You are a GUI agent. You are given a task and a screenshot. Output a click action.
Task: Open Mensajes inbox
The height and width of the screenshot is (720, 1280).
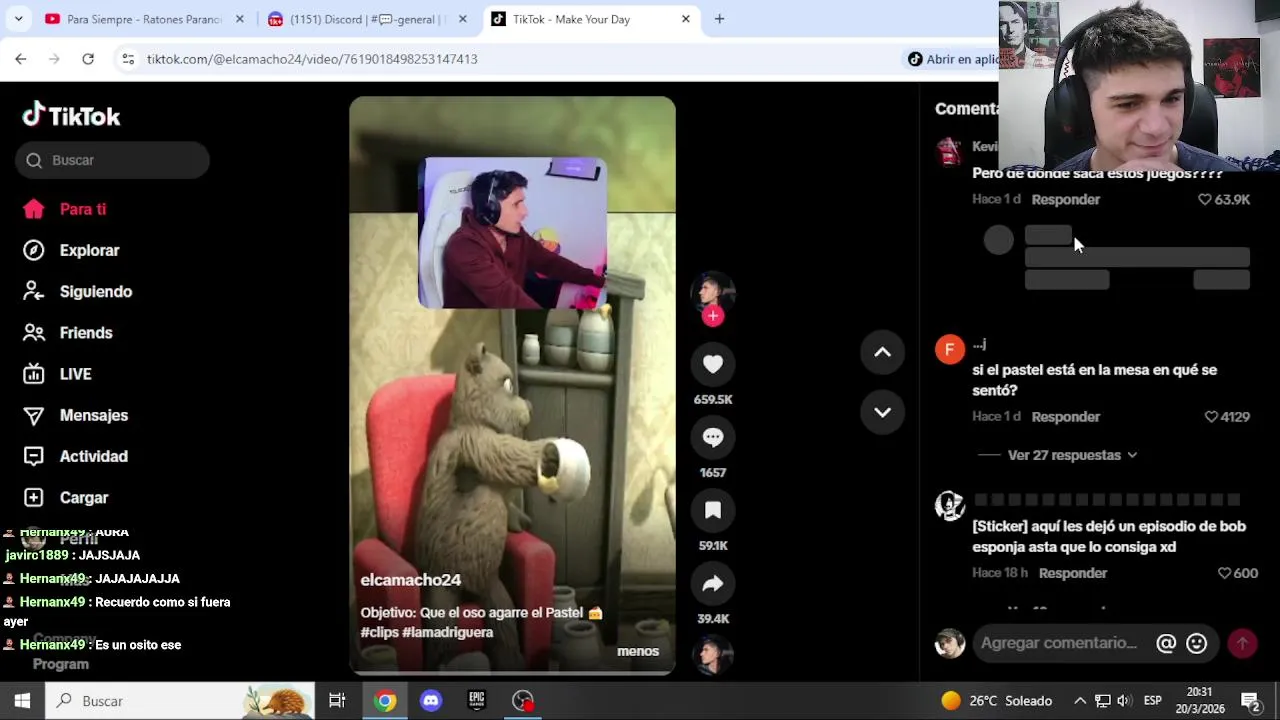click(x=76, y=415)
